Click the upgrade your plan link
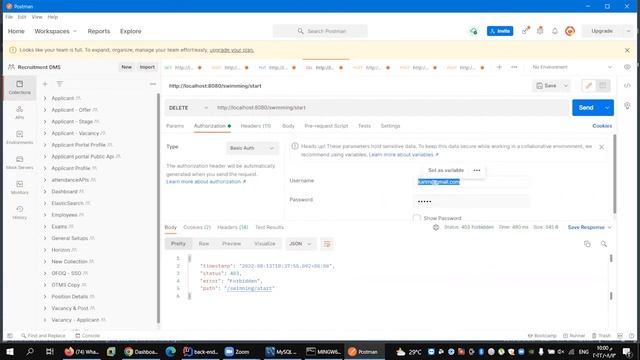640x360 pixels. 231,50
